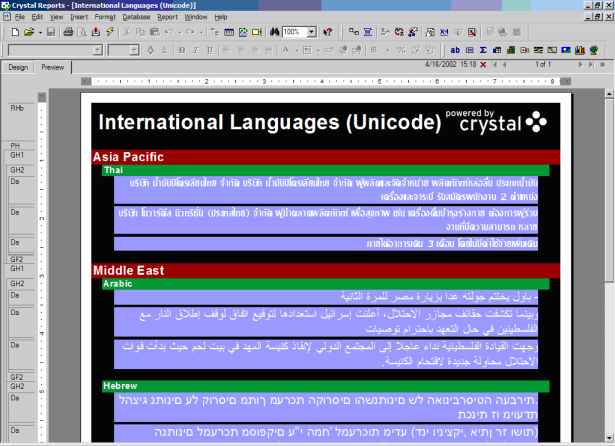Open the font size combo box
The height and width of the screenshot is (446, 615).
pyautogui.click(x=124, y=50)
